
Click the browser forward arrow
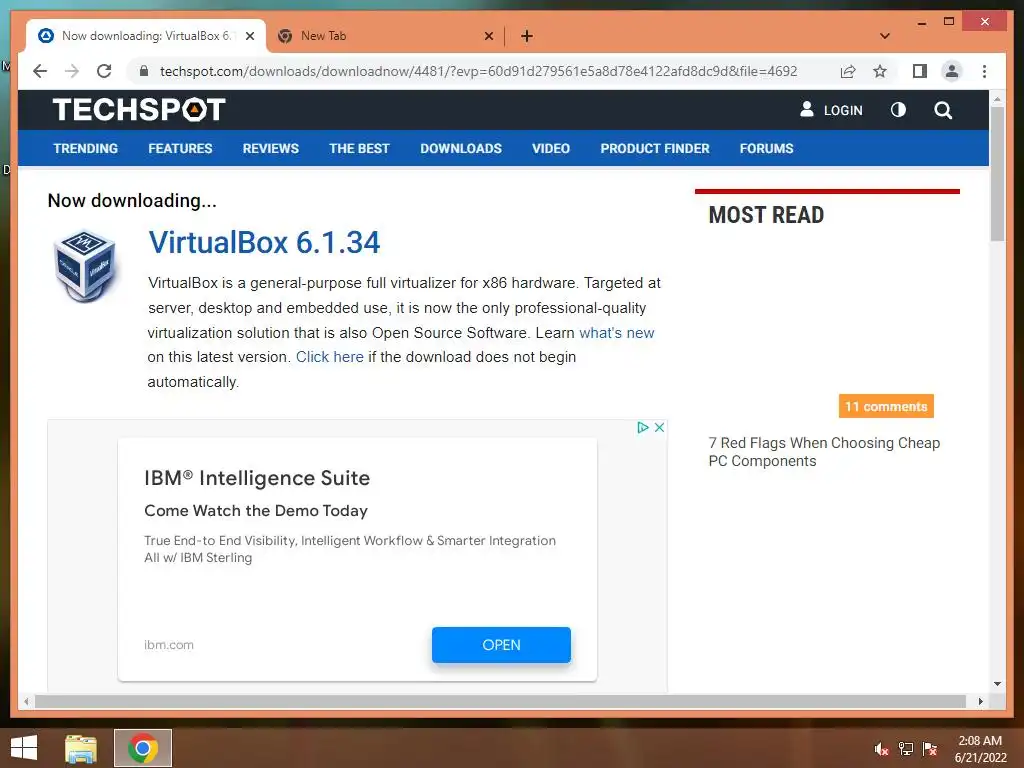[72, 71]
